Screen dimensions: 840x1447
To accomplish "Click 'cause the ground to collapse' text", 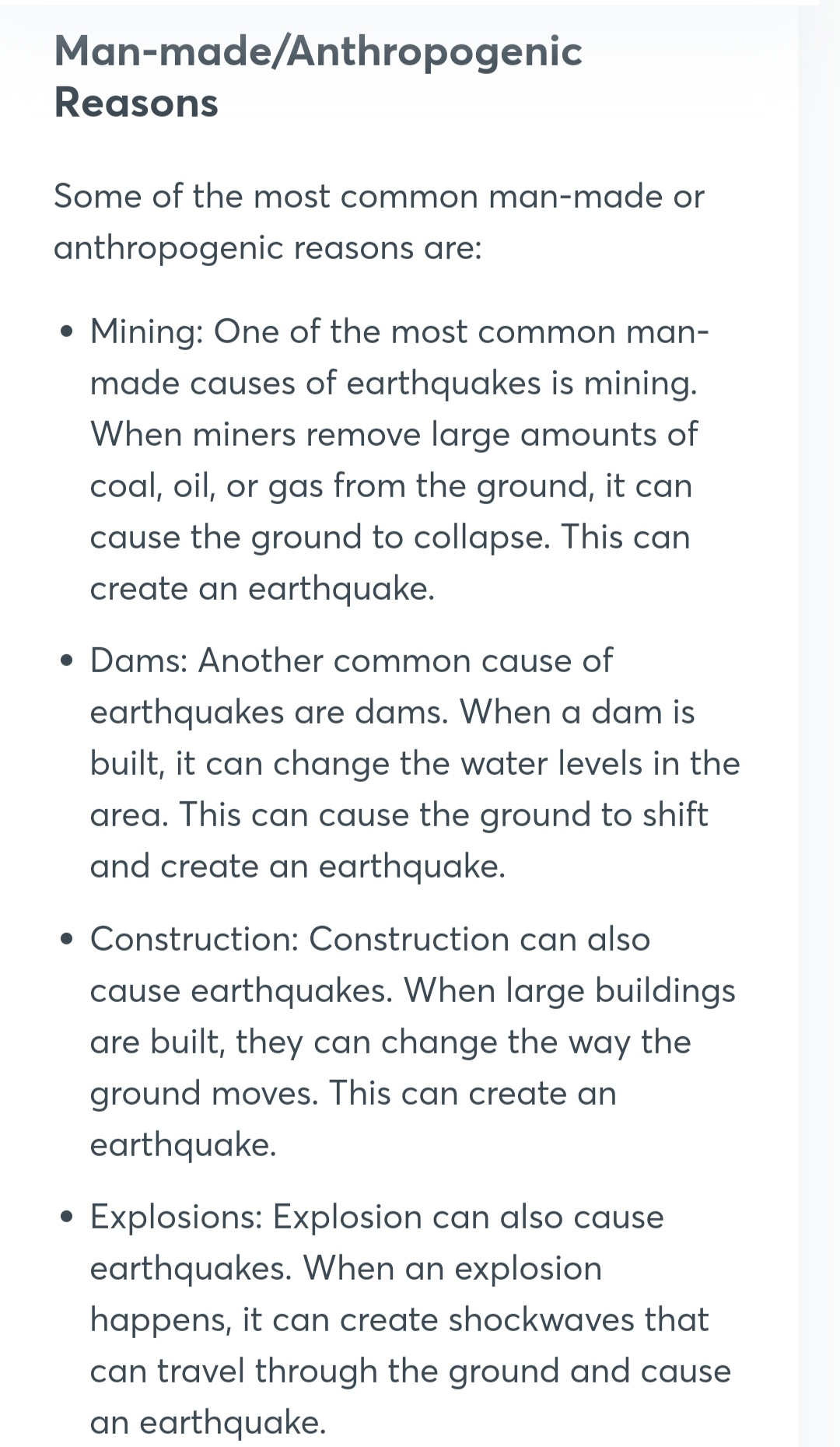I will point(320,538).
